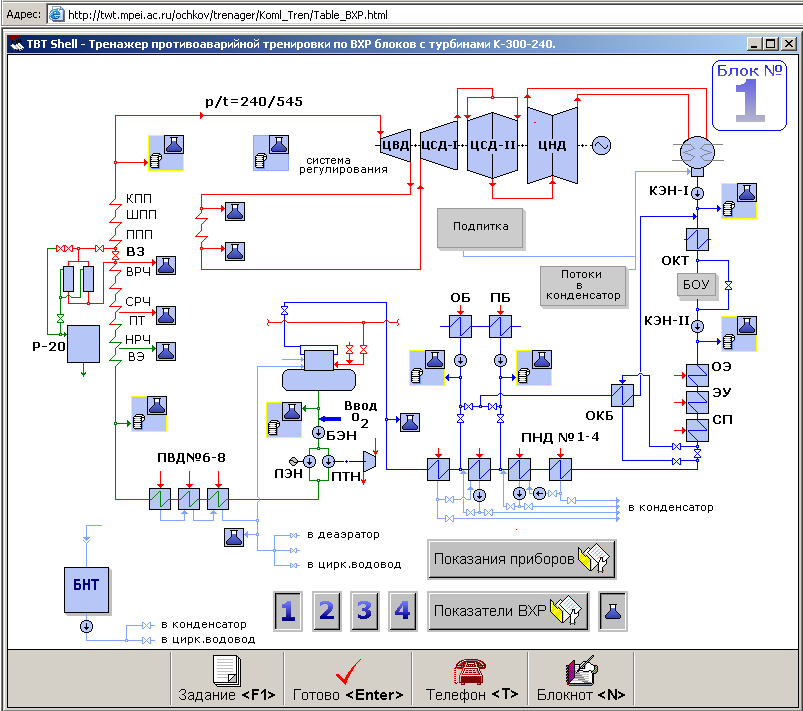
Task: Click the ПВД№6-8 label
Action: pos(191,457)
